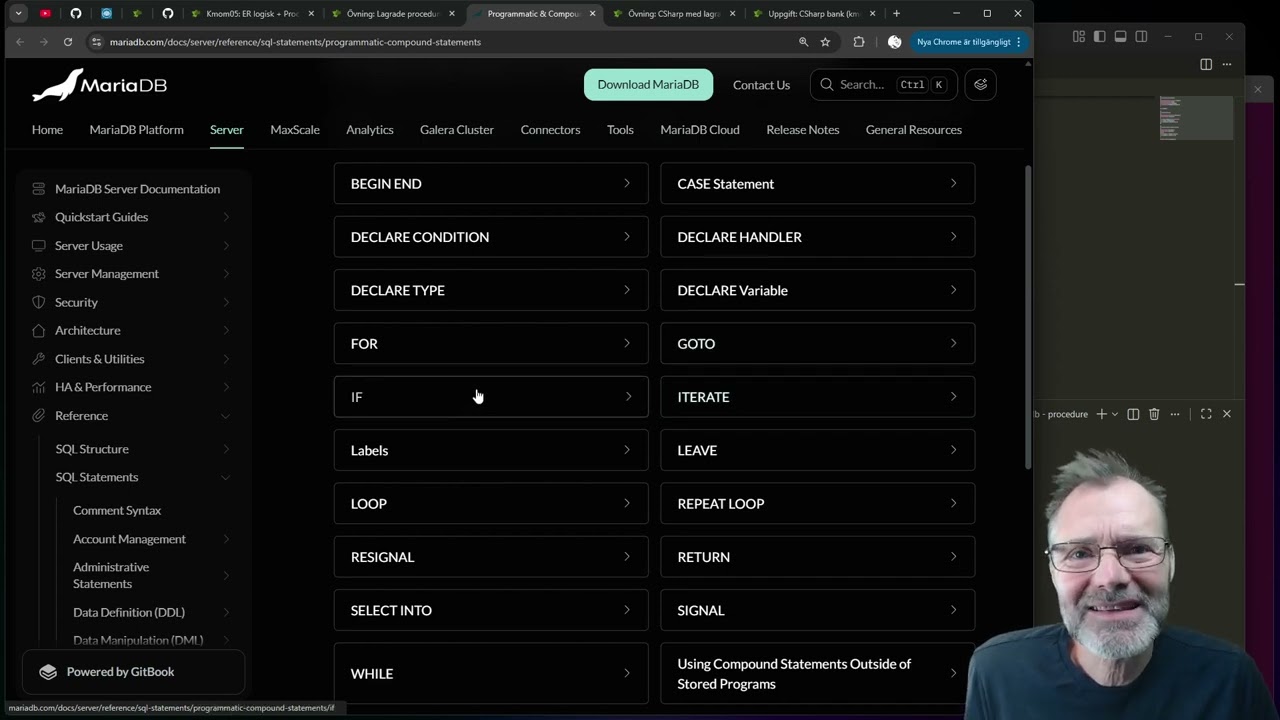Image resolution: width=1280 pixels, height=720 pixels.
Task: Collapse the Reference sidebar section chevron
Action: point(225,416)
